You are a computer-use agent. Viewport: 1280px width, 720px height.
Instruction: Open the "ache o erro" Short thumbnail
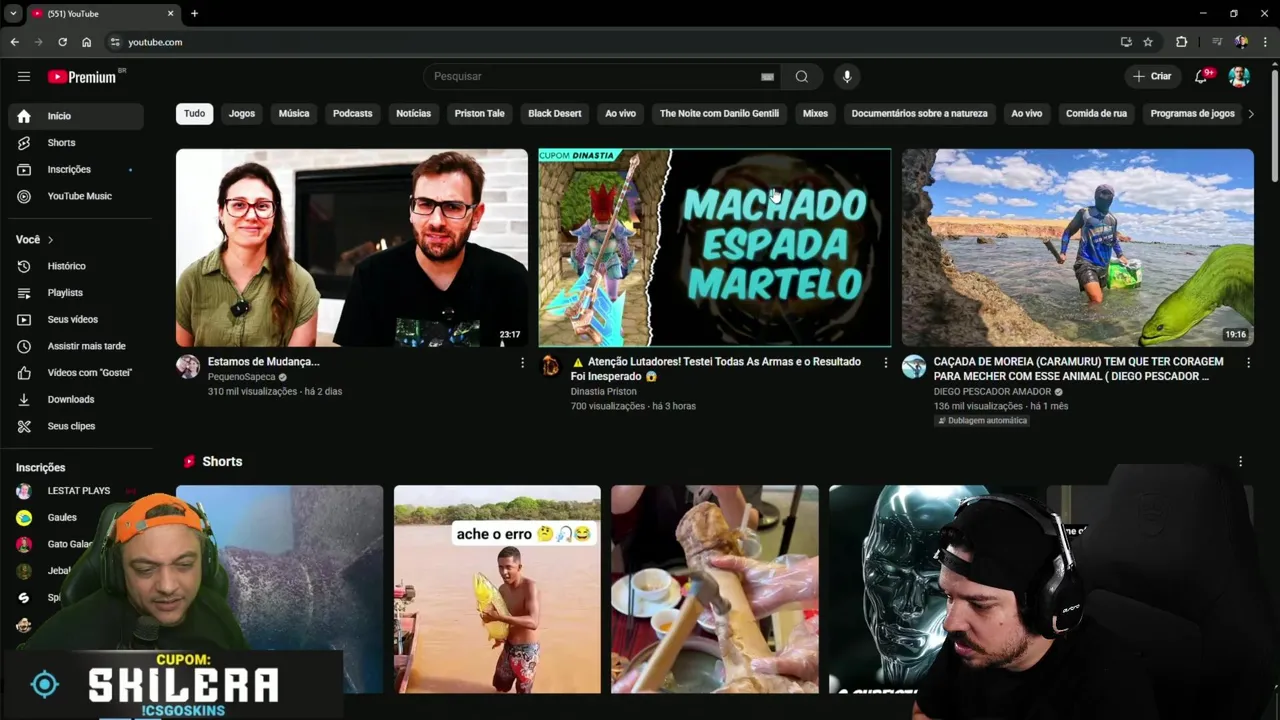(497, 589)
